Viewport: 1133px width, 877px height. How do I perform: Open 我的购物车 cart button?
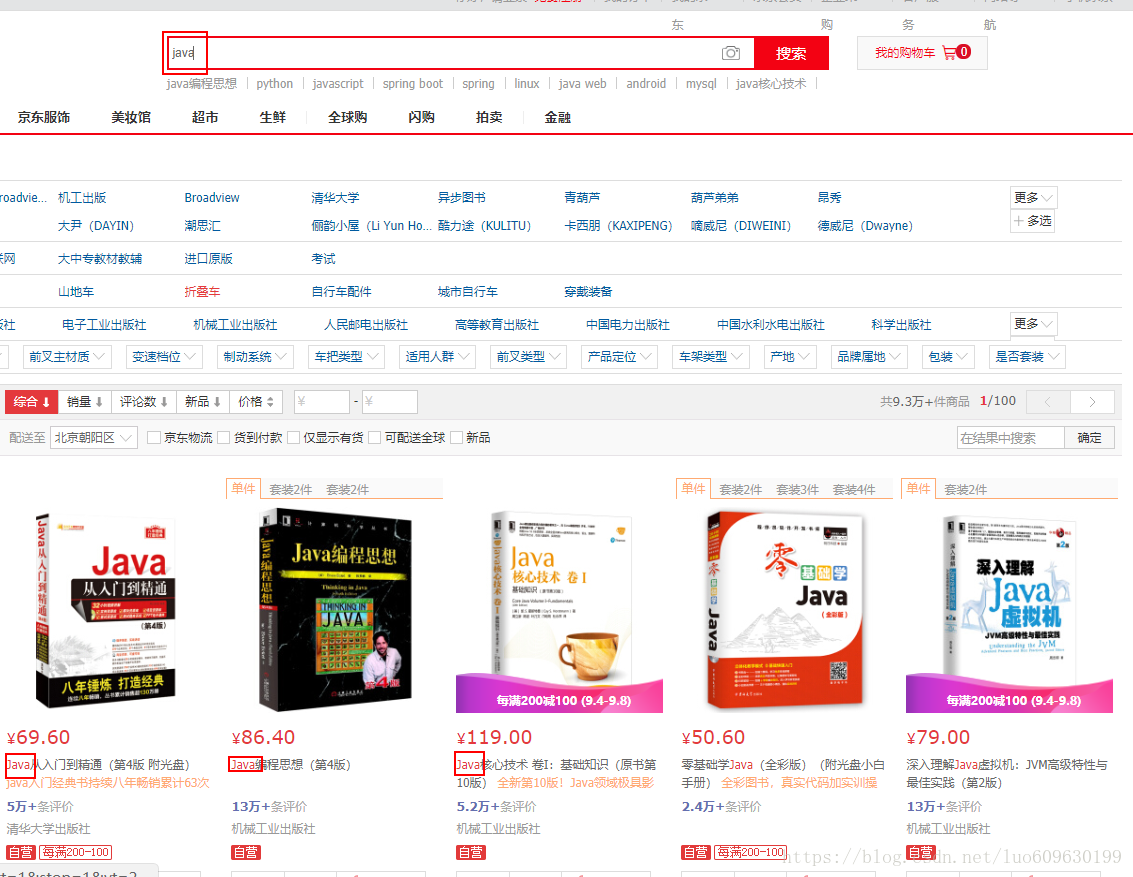922,53
